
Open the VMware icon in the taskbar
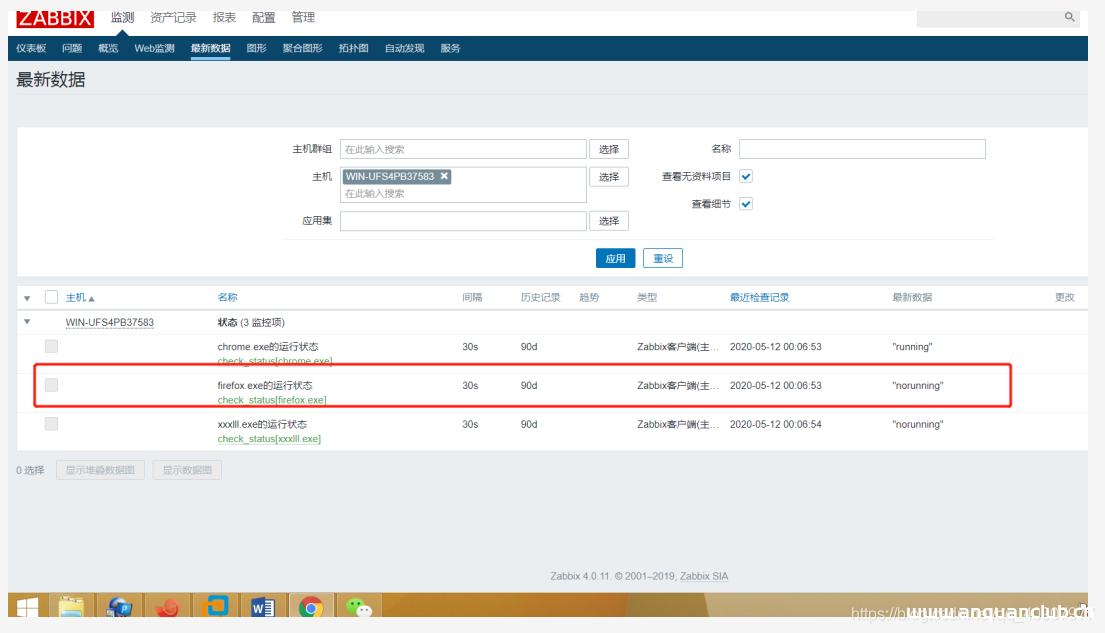coord(215,608)
